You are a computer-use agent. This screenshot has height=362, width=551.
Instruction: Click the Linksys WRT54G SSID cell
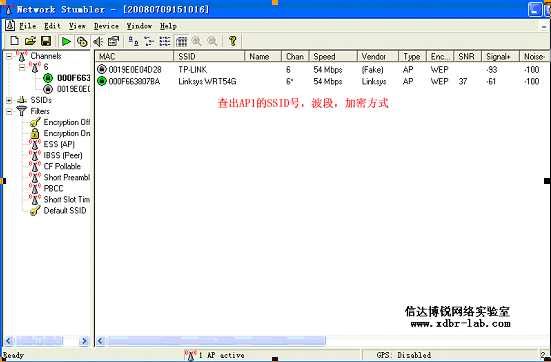[x=207, y=82]
